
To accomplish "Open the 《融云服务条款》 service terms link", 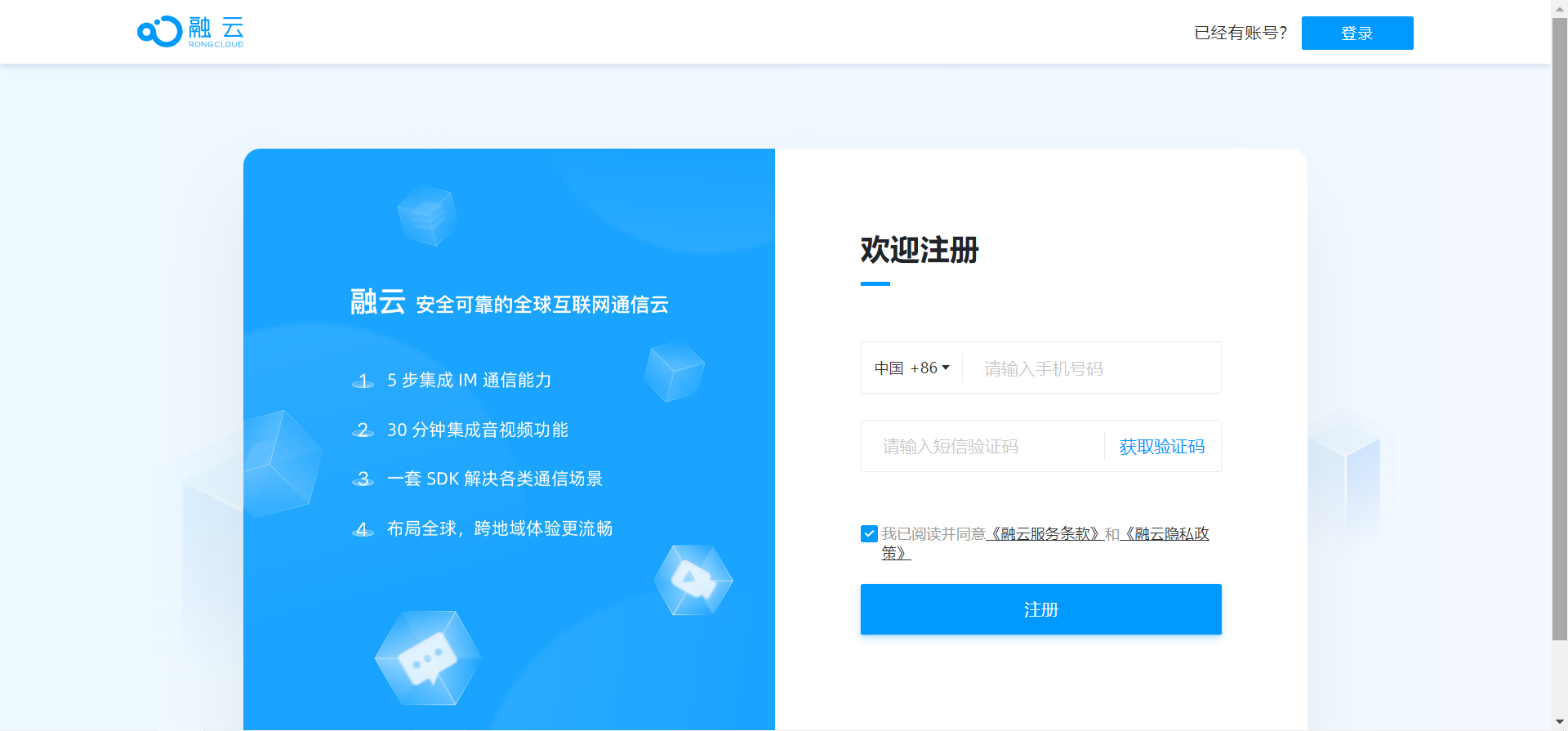I will click(x=1045, y=534).
